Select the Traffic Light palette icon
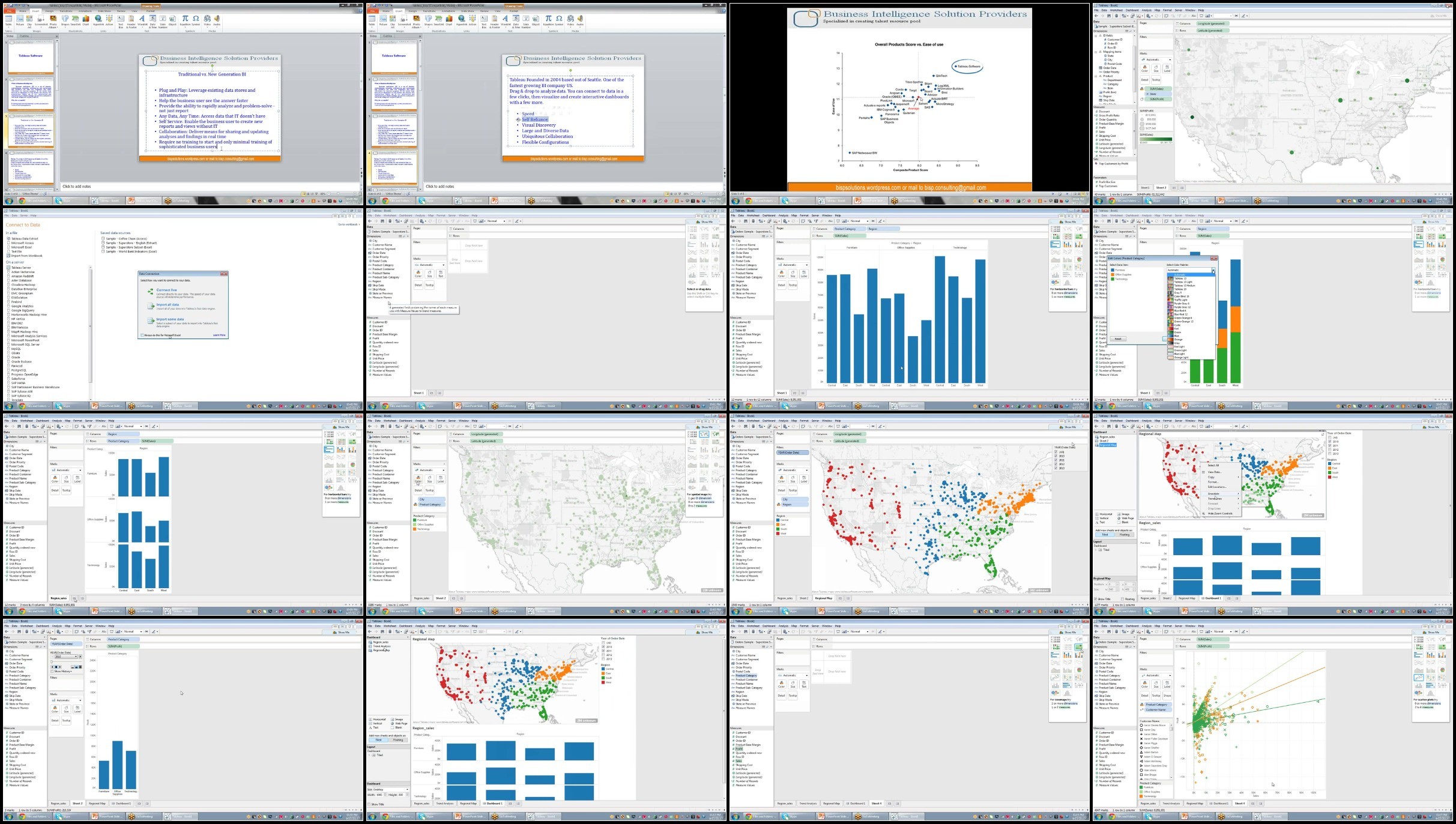 (x=1170, y=300)
